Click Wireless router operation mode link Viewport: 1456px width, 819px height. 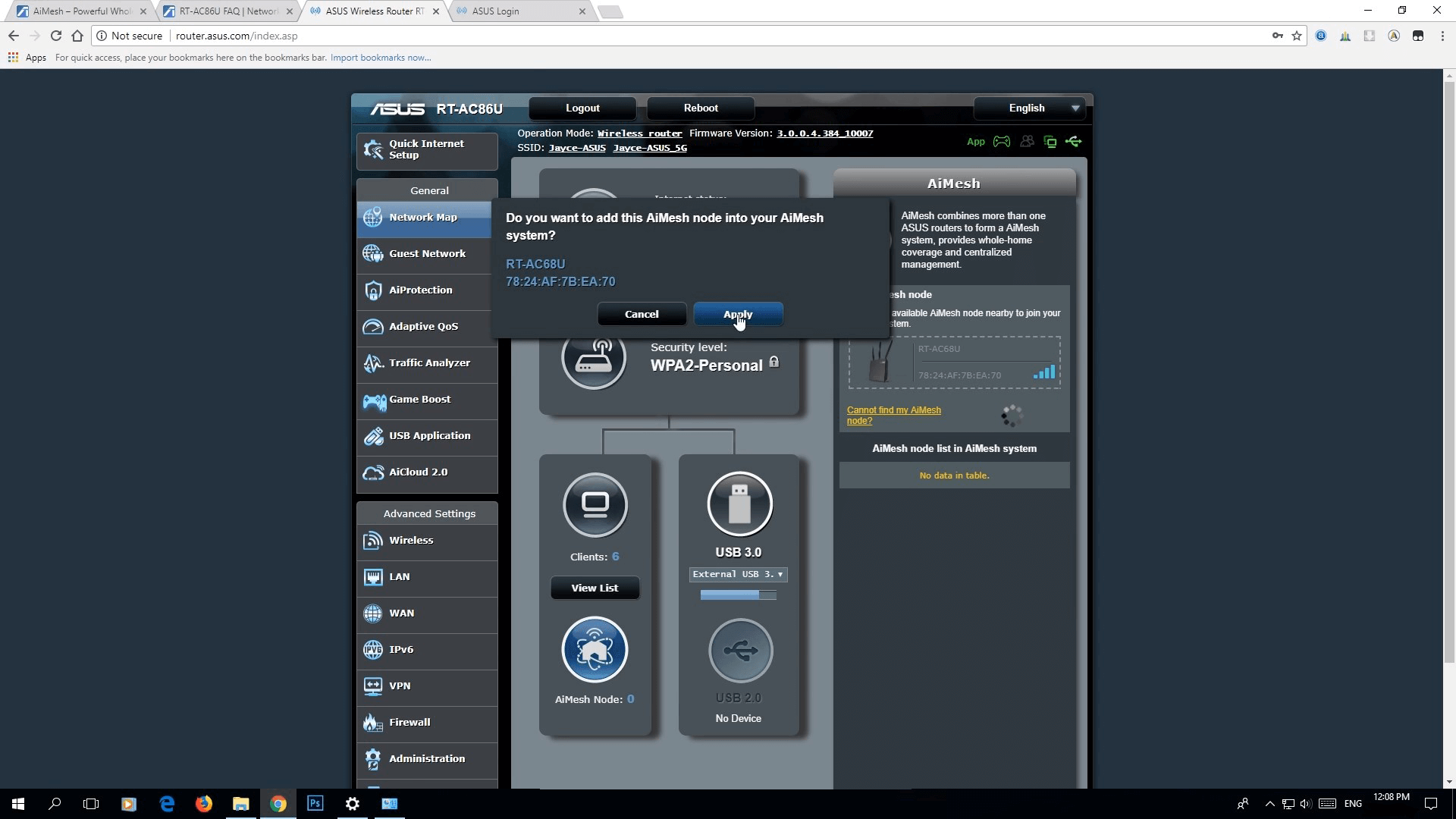pyautogui.click(x=639, y=133)
